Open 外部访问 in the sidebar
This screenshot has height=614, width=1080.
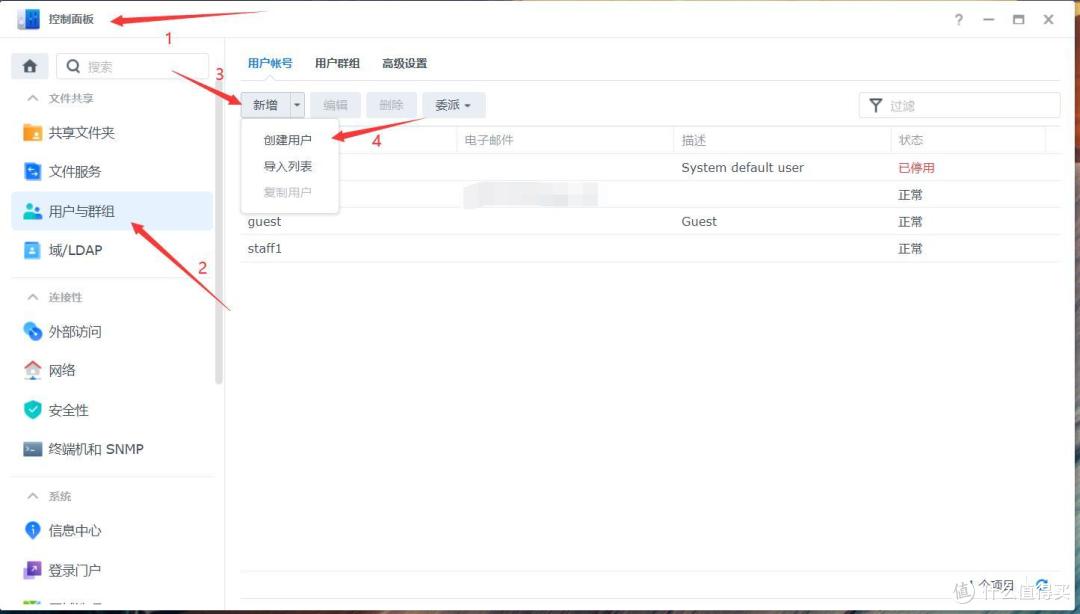pyautogui.click(x=112, y=331)
